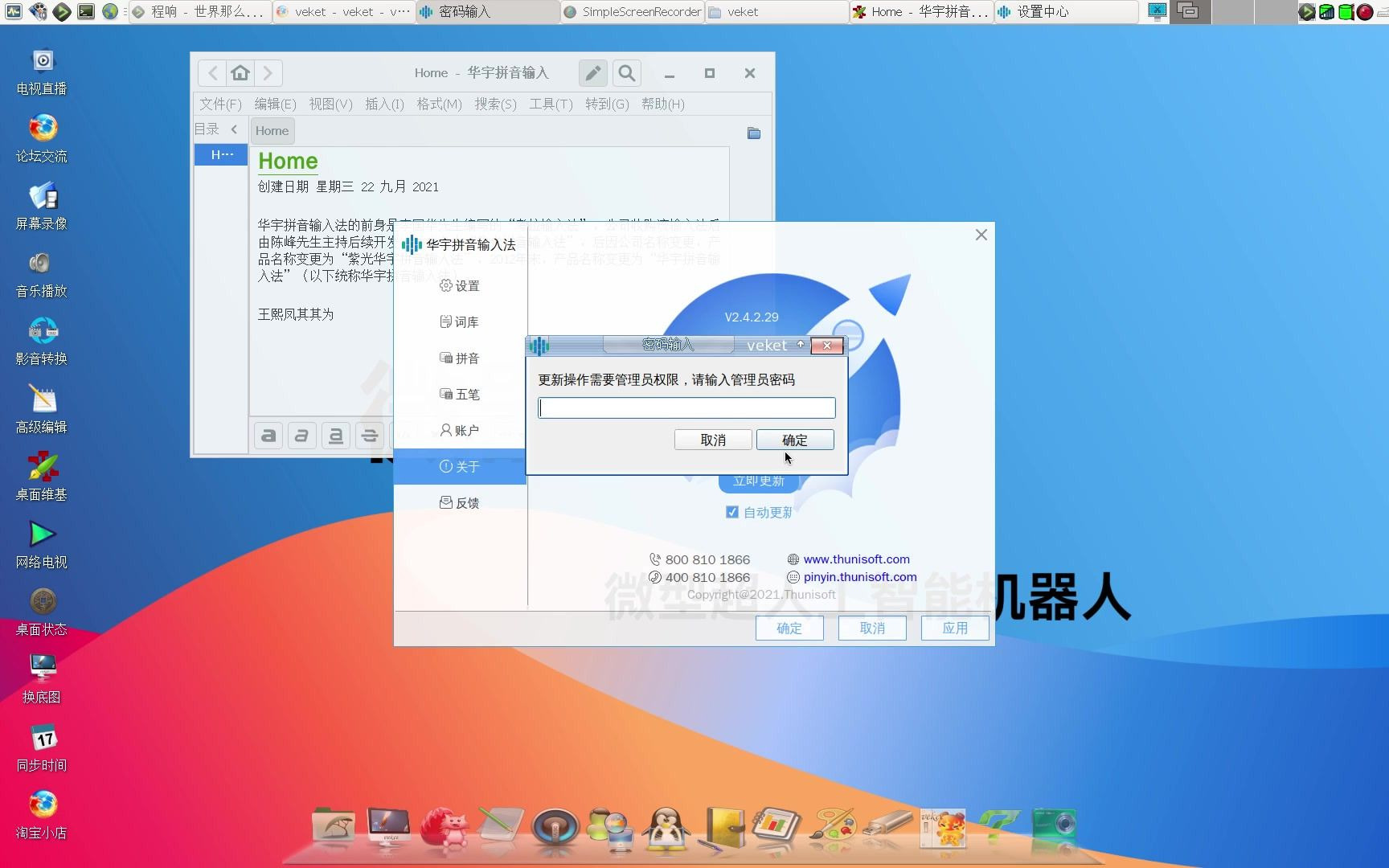Open 视图(V) menu in the wiki window

pos(330,104)
